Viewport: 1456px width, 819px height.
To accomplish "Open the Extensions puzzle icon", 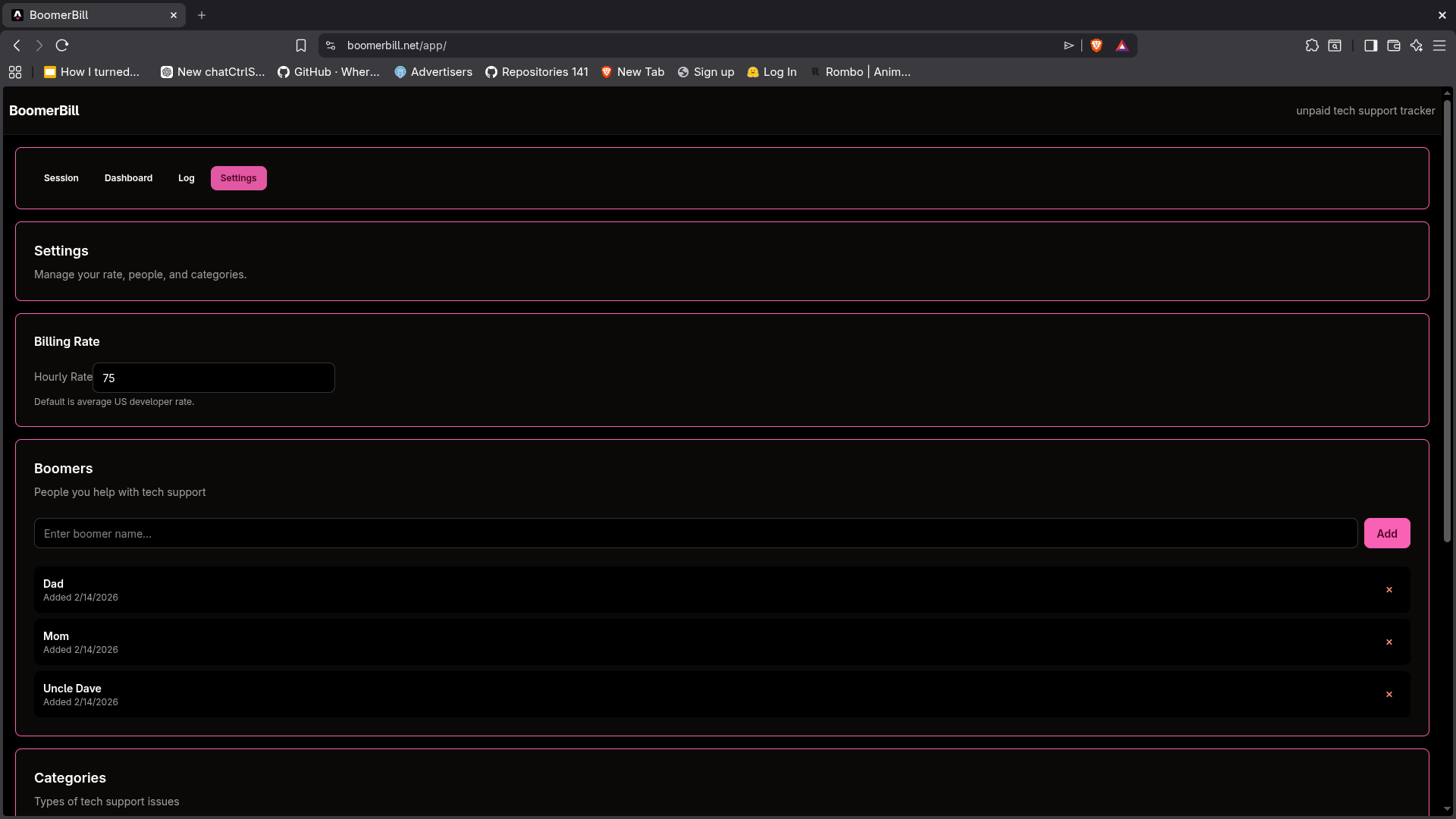I will (1313, 45).
